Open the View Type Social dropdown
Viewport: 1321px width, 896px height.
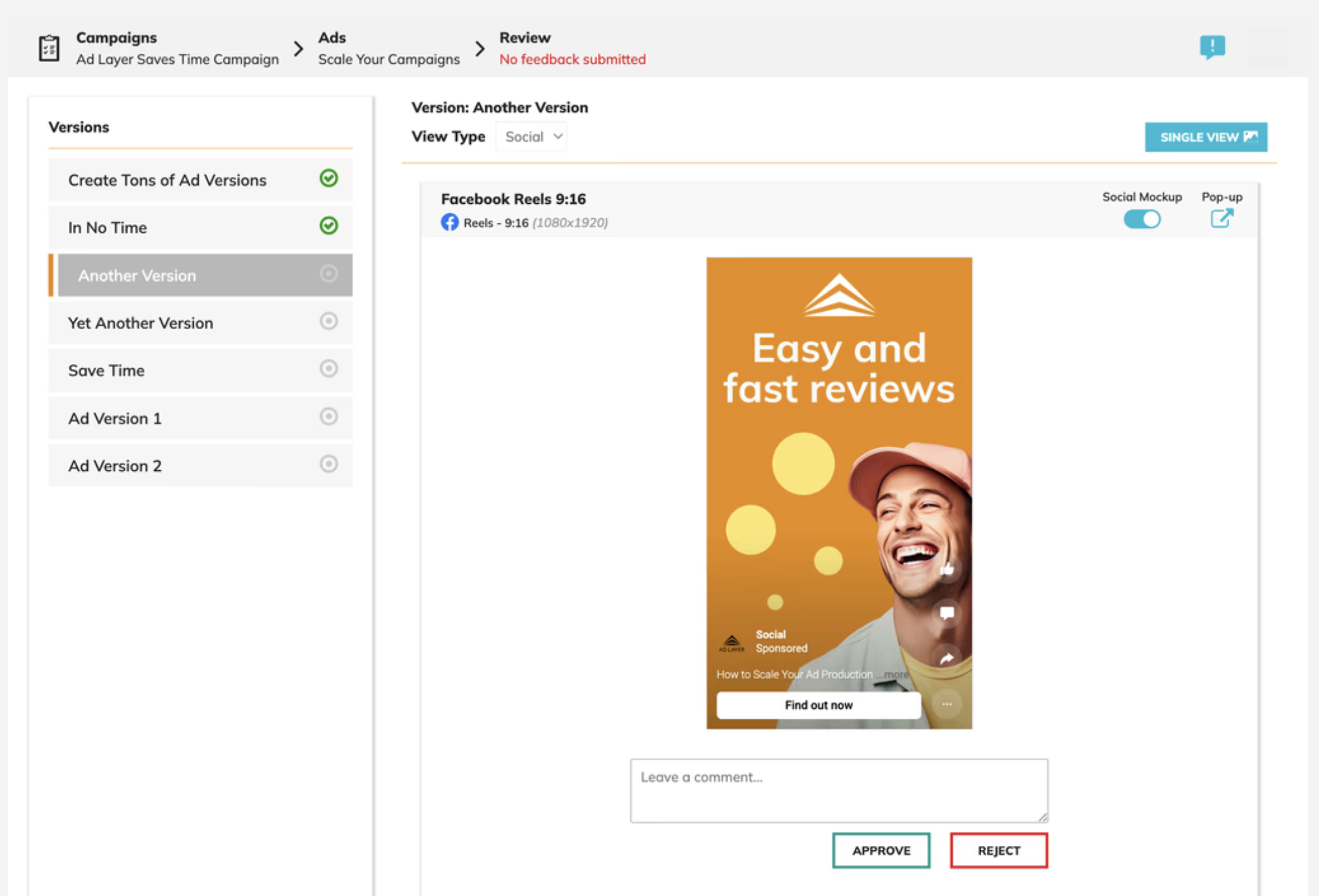point(532,137)
